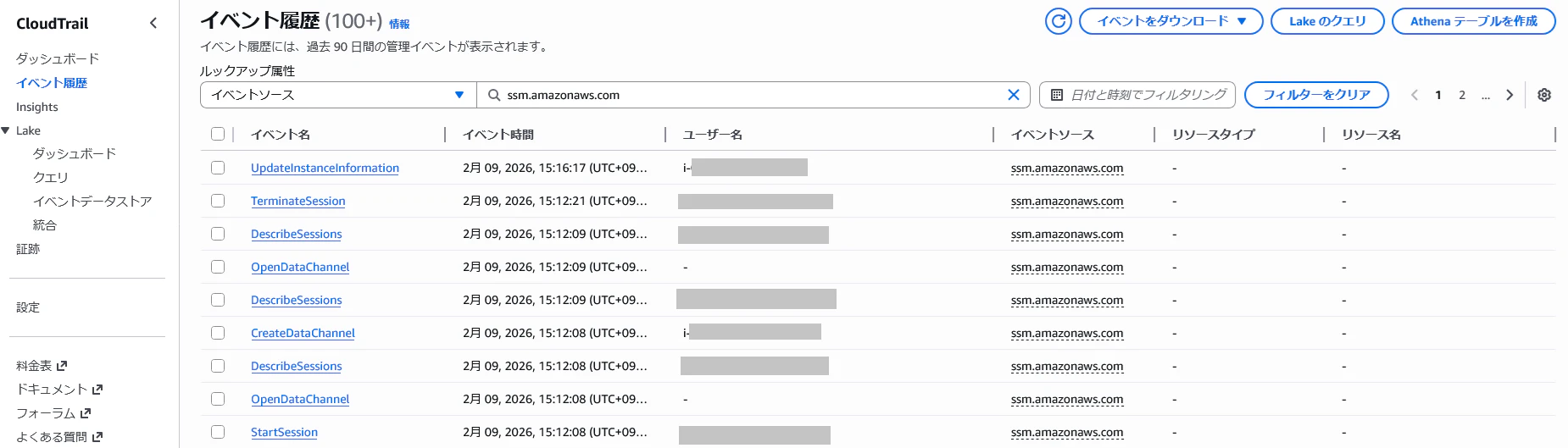
Task: Click the リソース名 column header
Action: click(x=1371, y=134)
